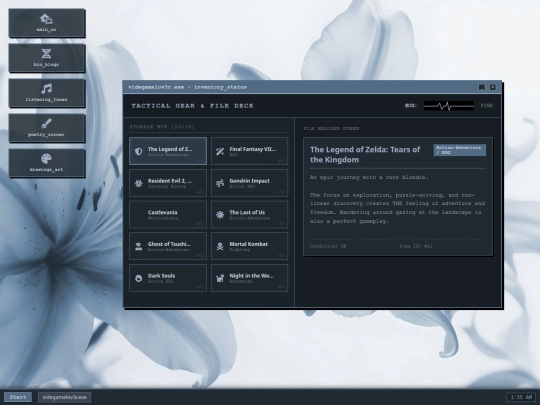Screen dimensions: 540x405
Task: Click the 'The Legend of Zelda: Tears of the Kingdom' heading
Action: [365, 155]
